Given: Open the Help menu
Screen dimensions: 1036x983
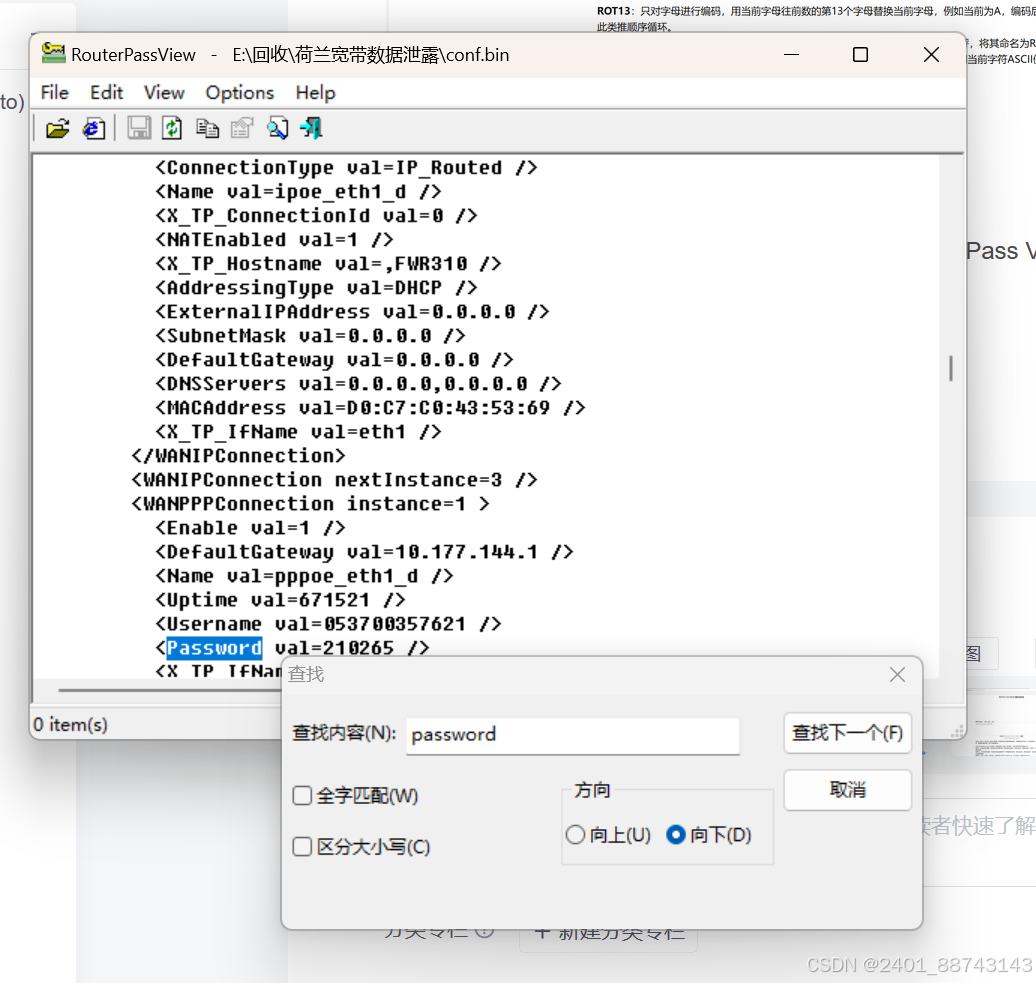Looking at the screenshot, I should click(x=315, y=92).
